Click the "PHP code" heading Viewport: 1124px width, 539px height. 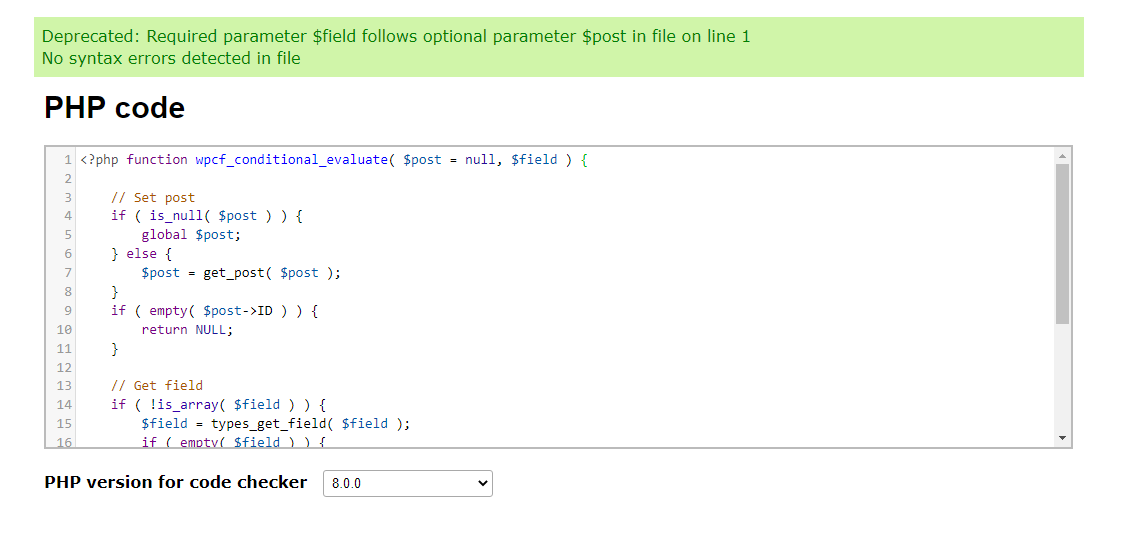coord(115,108)
